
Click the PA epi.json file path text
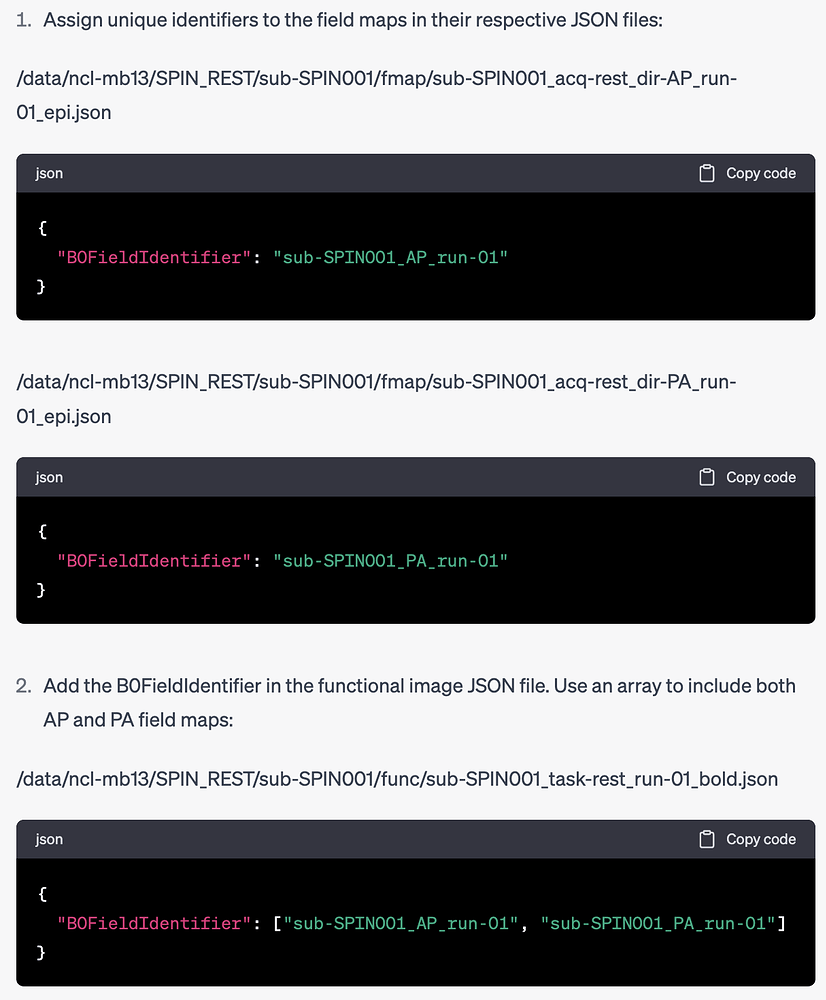coord(376,399)
